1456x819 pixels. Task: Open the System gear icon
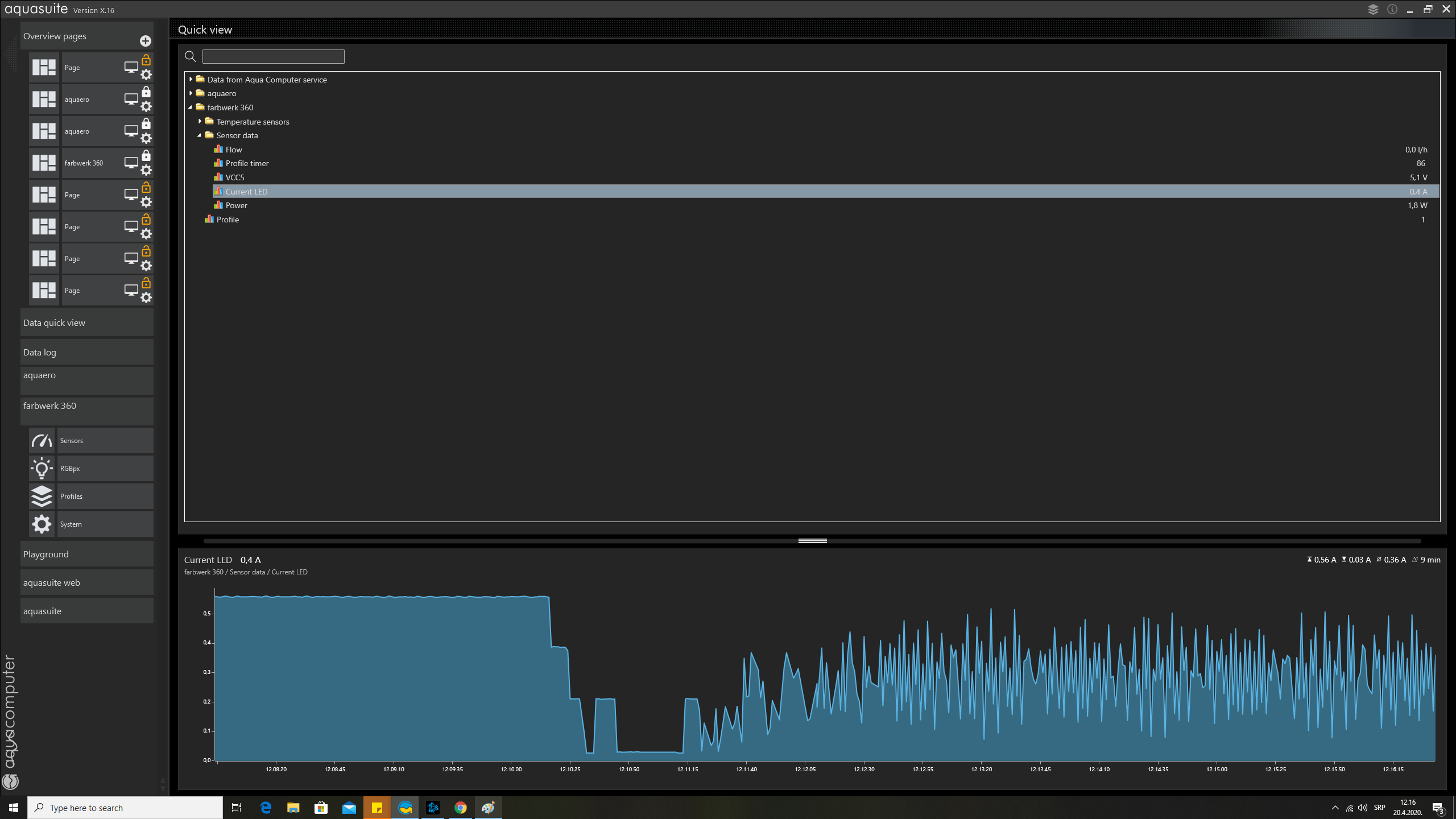(x=42, y=524)
